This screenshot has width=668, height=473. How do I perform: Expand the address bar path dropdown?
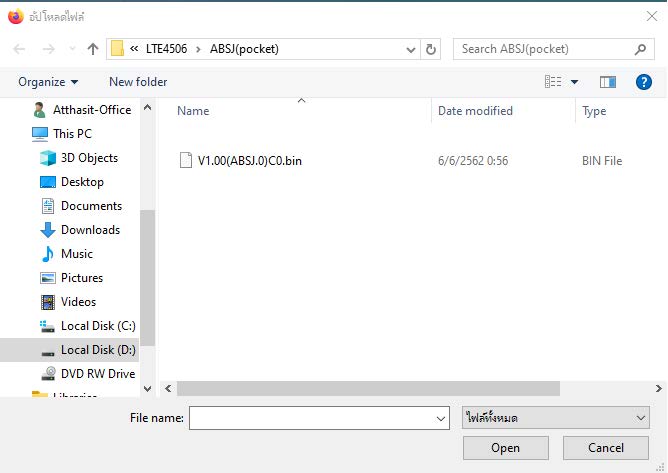click(x=411, y=49)
